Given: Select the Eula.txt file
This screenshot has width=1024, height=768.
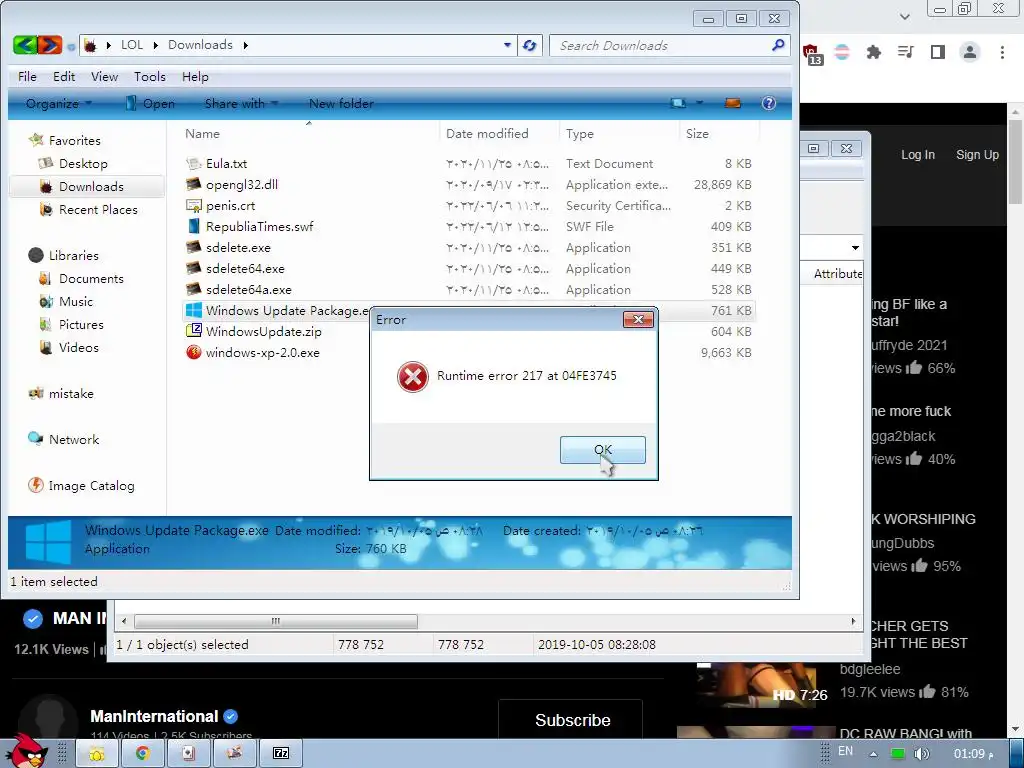Looking at the screenshot, I should 226,164.
